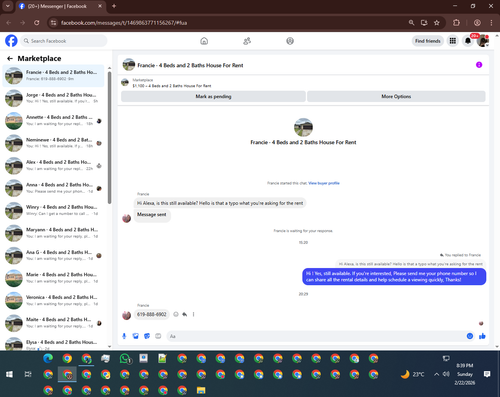The height and width of the screenshot is (397, 500).
Task: Open the notifications bell
Action: point(468,41)
